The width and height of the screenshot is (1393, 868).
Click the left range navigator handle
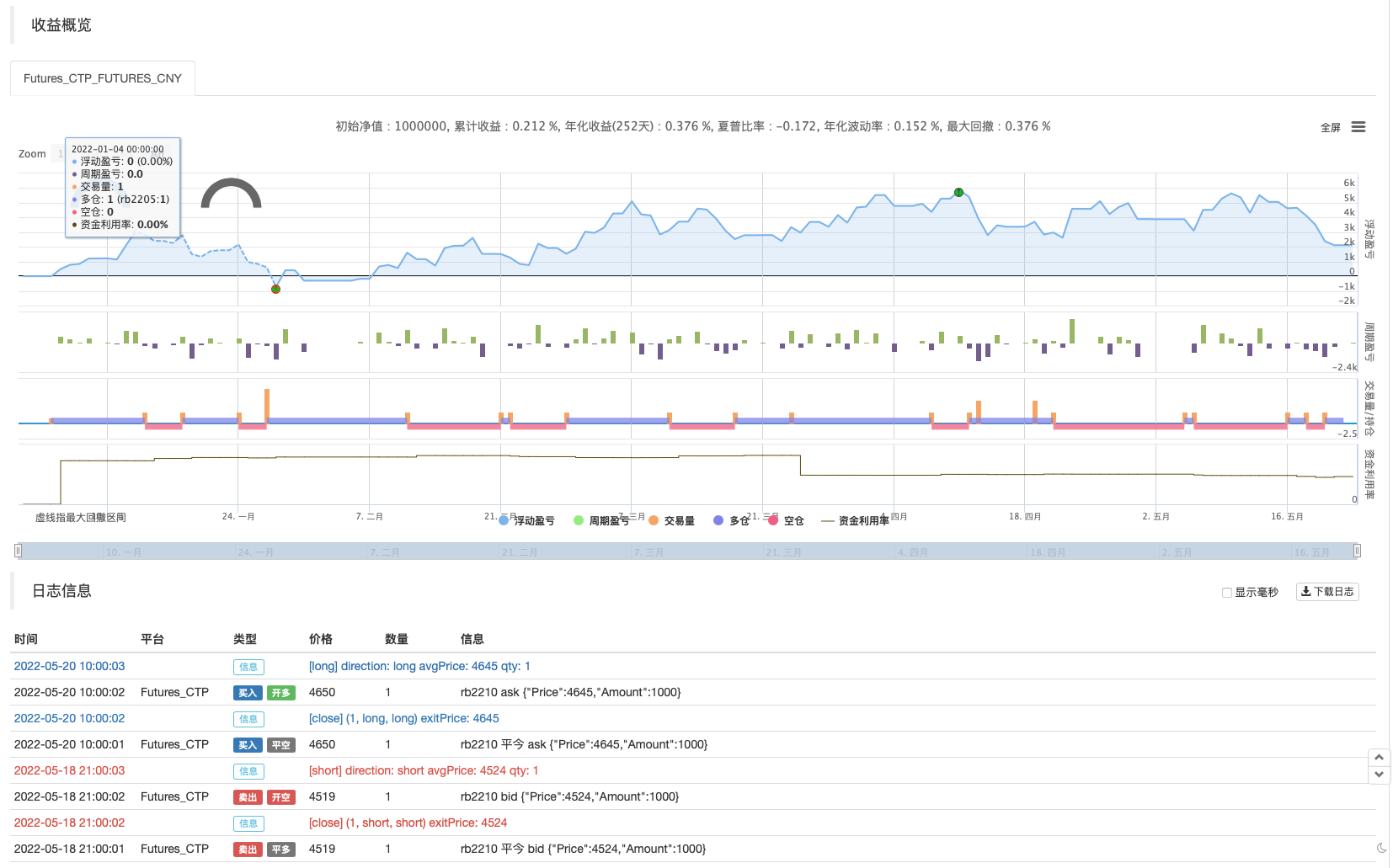(x=18, y=551)
